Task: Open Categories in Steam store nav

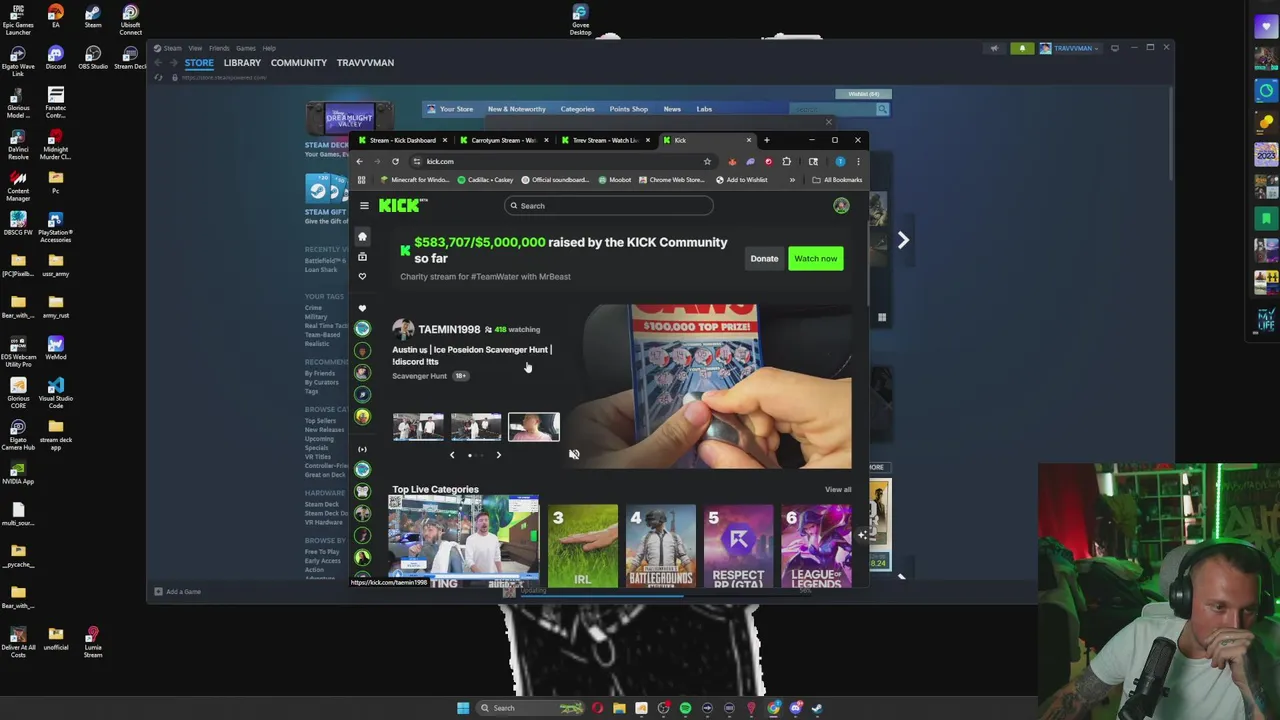Action: coord(577,109)
